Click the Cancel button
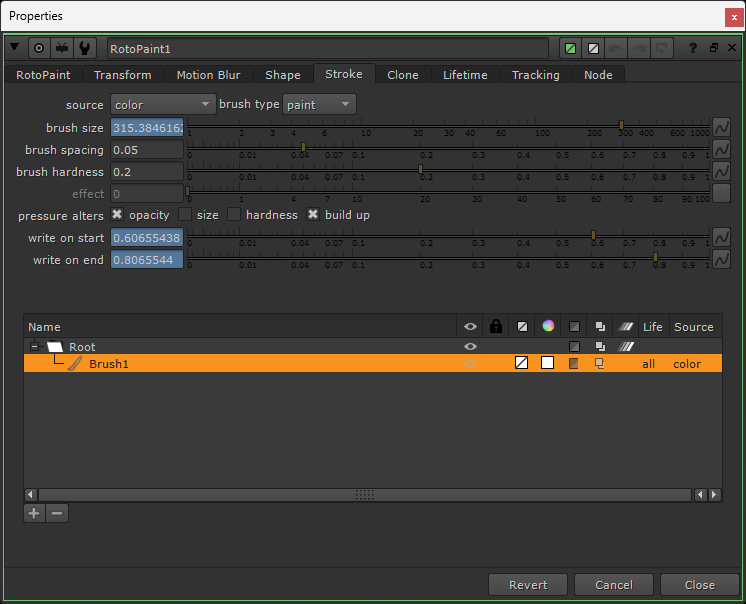The width and height of the screenshot is (746, 604). [x=614, y=585]
